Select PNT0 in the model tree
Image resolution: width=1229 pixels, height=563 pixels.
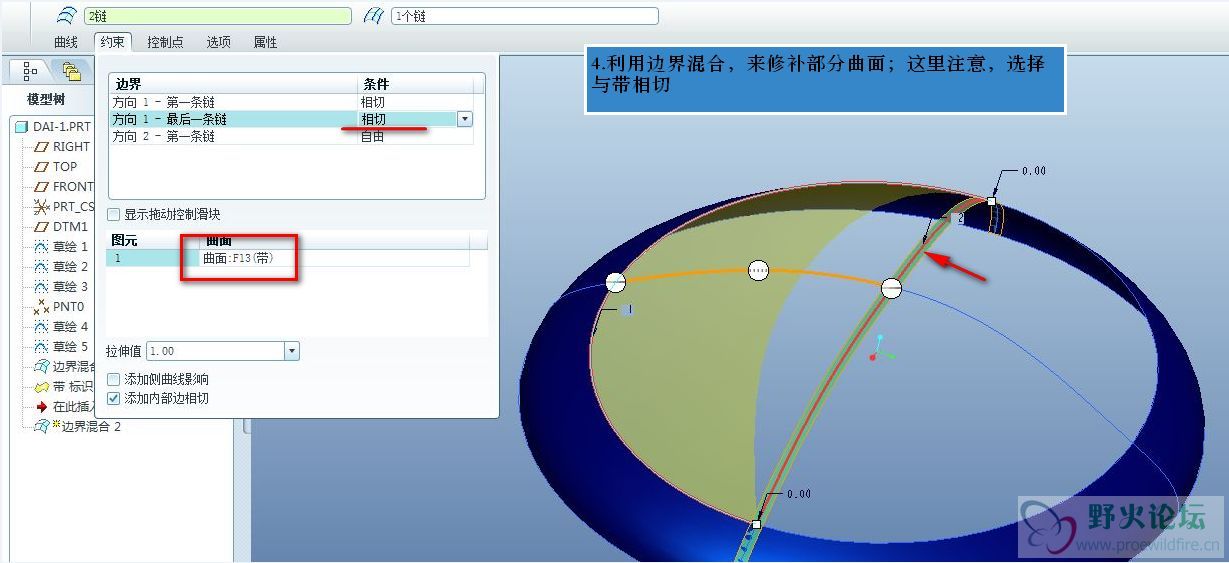click(69, 307)
